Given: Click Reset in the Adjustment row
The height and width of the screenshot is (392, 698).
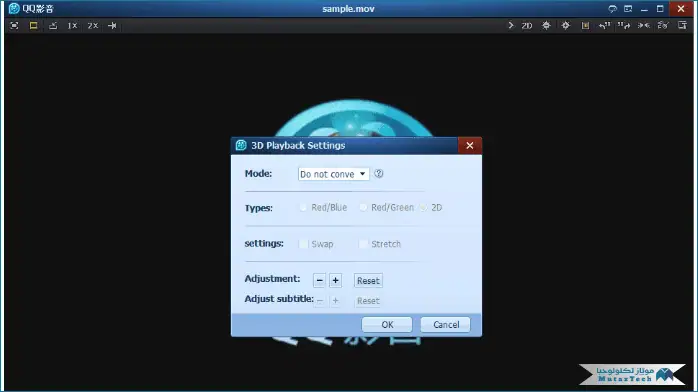Looking at the screenshot, I should click(x=368, y=281).
